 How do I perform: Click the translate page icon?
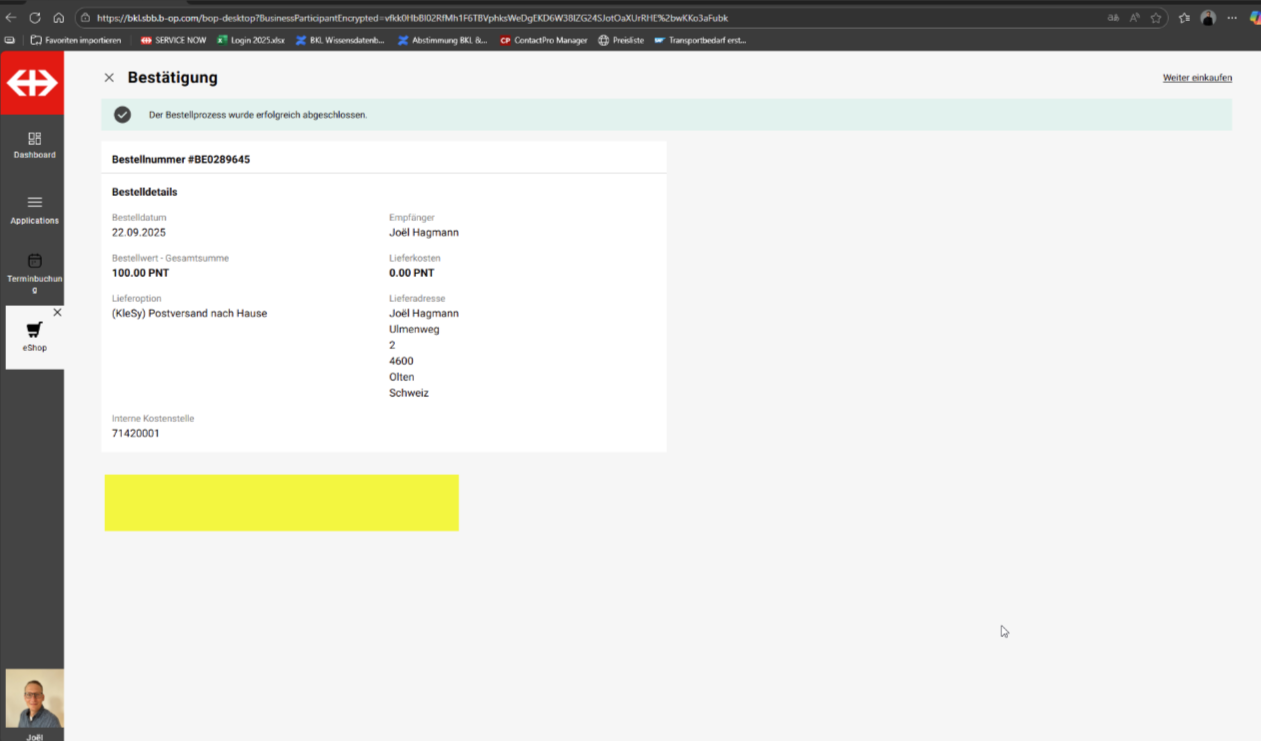[x=1113, y=18]
